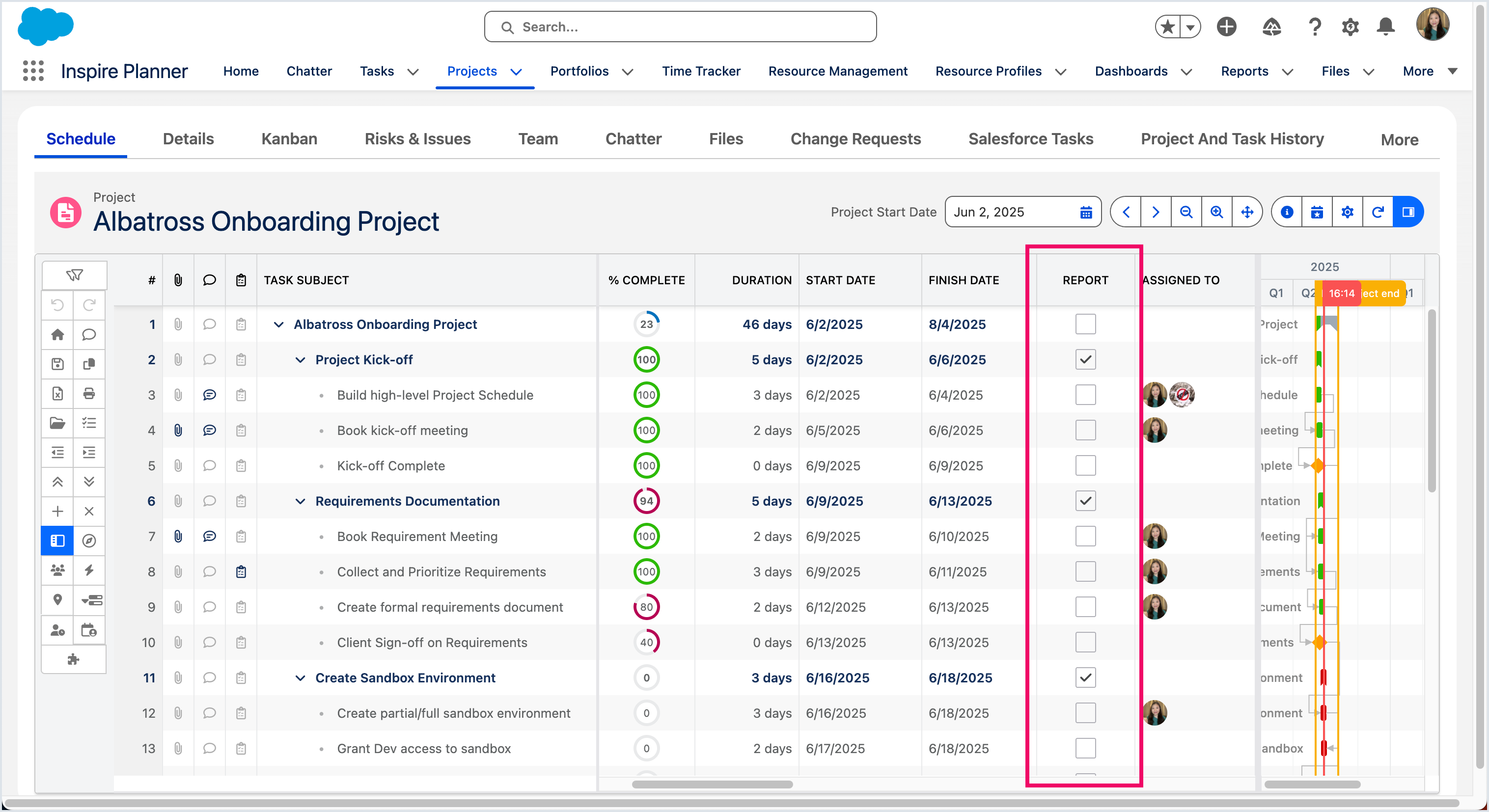Screen dimensions: 1489x812
Task: Click the copy/duplicate icon in side toolbar
Action: click(x=89, y=364)
